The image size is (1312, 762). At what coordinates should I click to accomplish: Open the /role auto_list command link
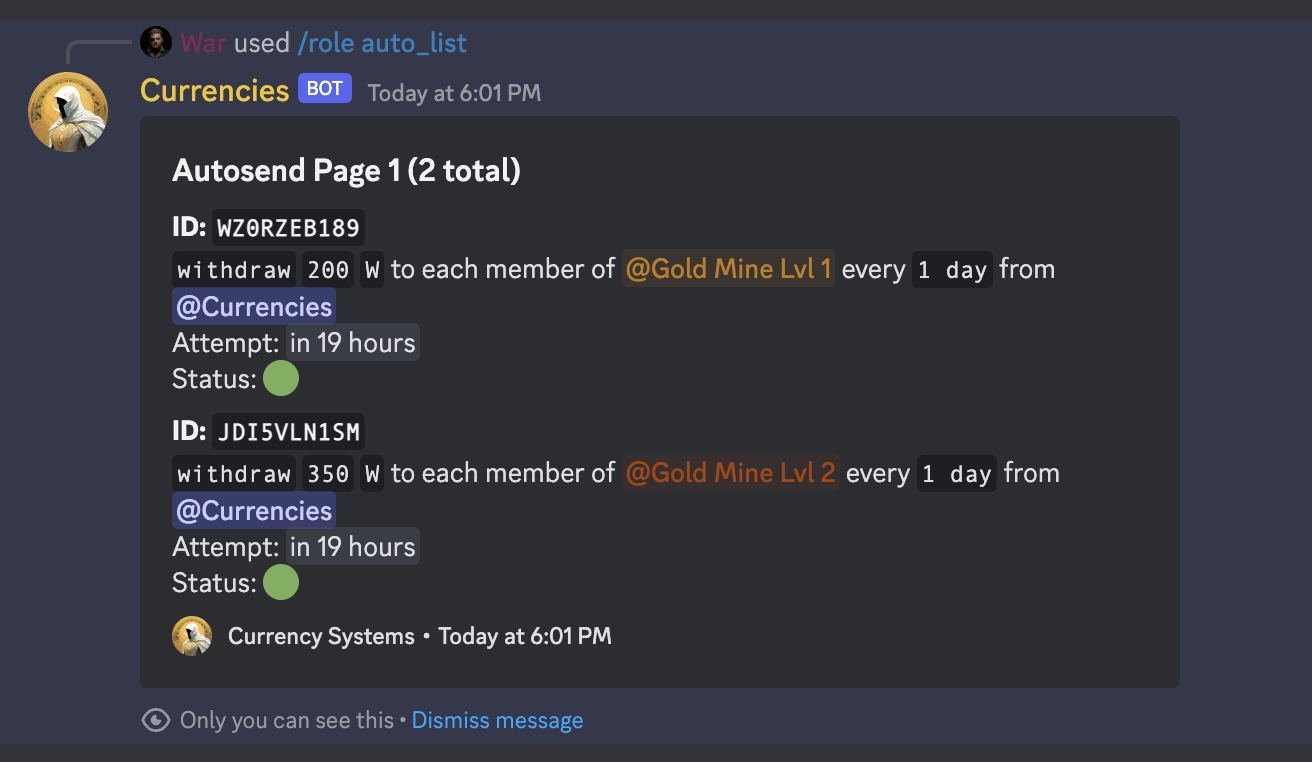tap(382, 43)
